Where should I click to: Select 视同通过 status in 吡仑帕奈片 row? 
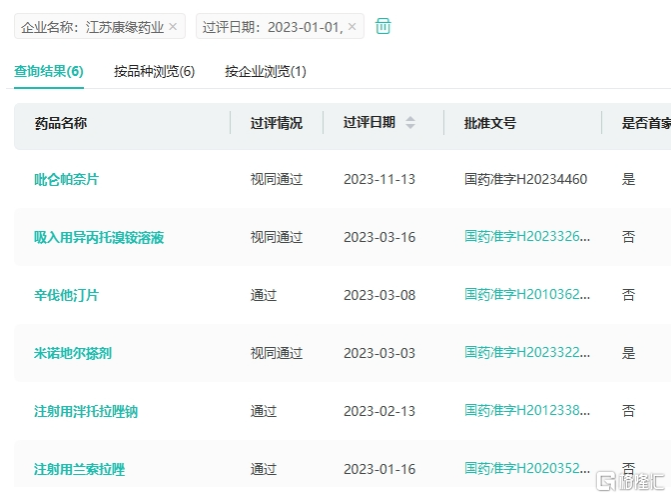pyautogui.click(x=276, y=179)
